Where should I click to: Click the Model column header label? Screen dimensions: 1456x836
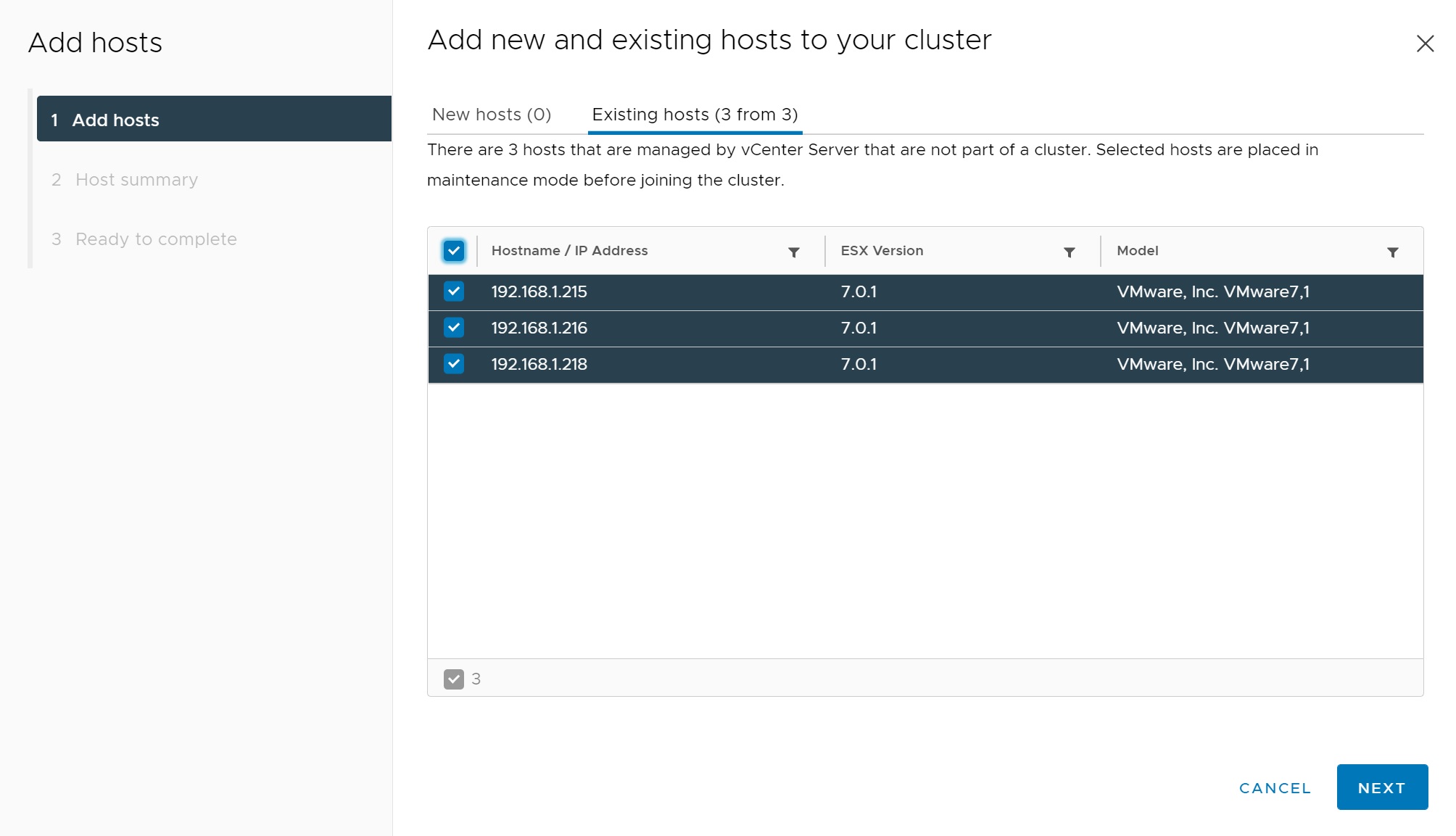click(x=1137, y=251)
